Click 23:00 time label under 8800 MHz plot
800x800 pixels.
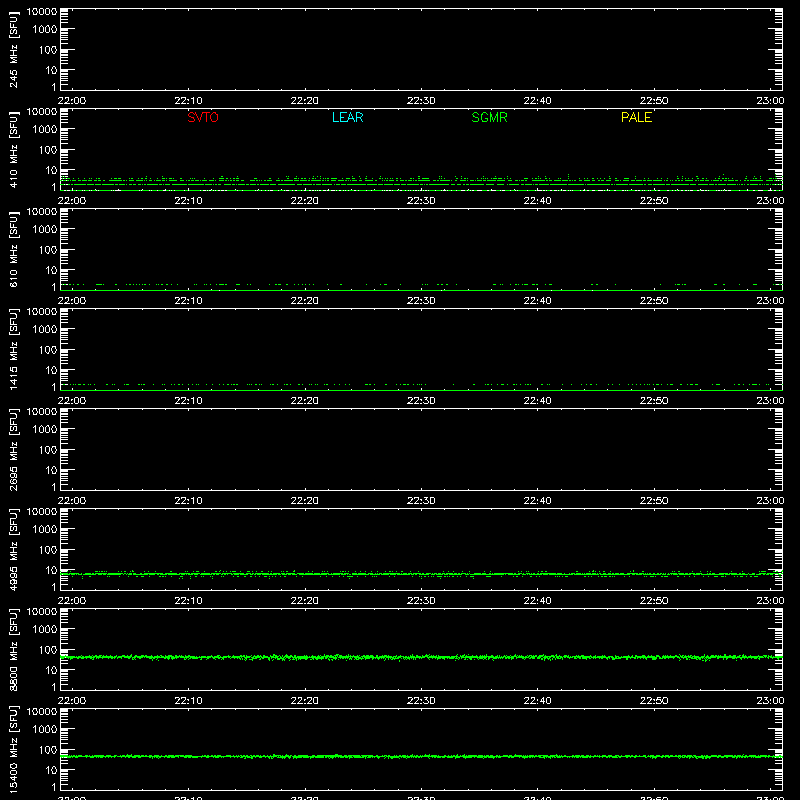770,701
